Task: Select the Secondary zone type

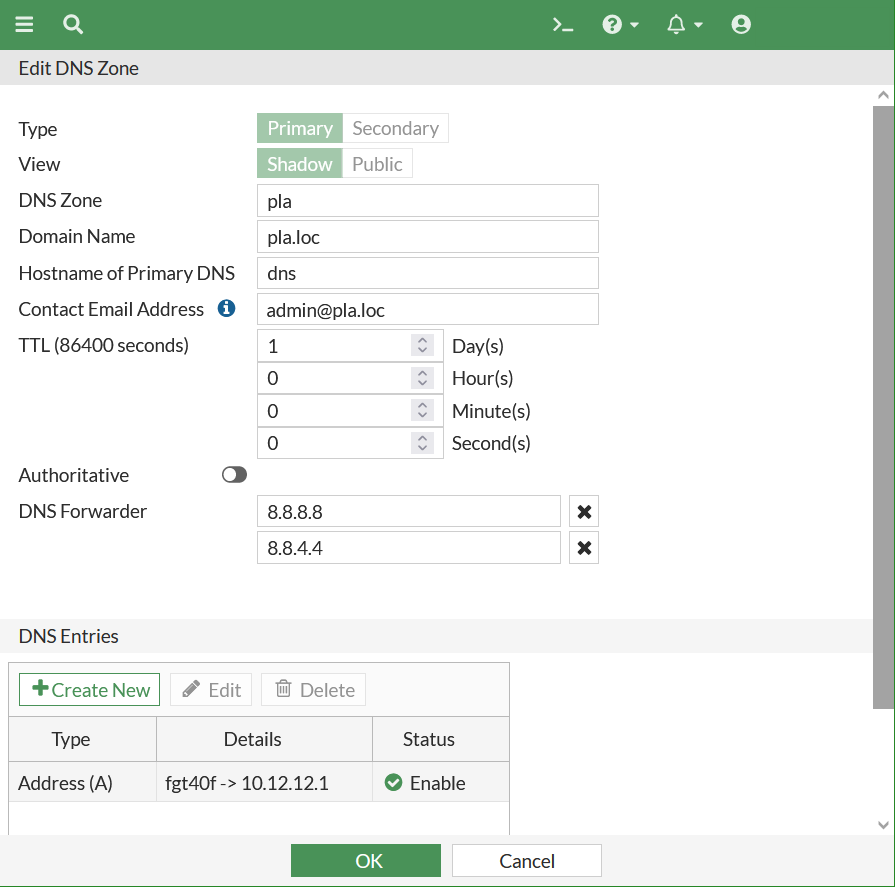Action: click(395, 128)
